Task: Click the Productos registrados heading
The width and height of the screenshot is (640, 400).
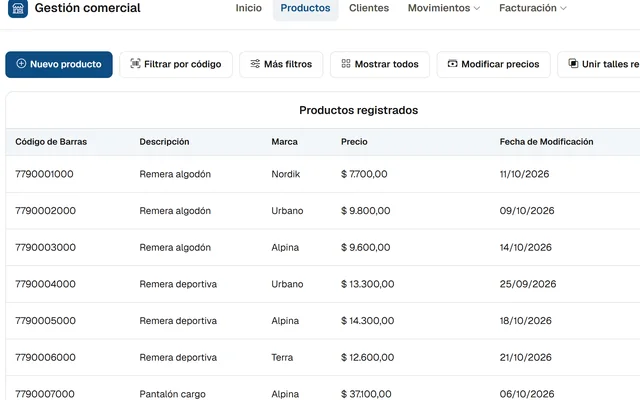Action: (x=359, y=110)
